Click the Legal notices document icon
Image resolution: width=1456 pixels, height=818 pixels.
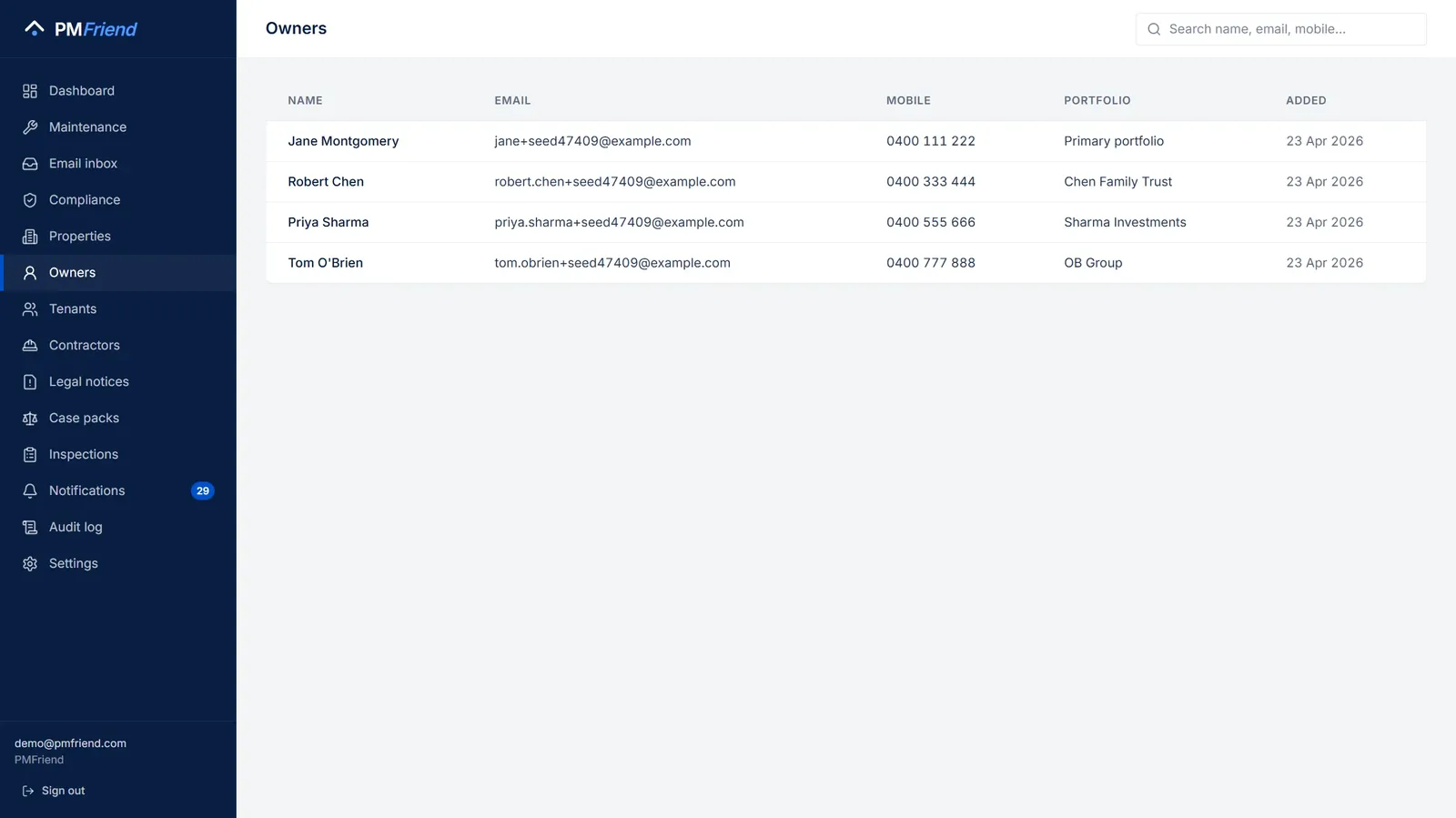30,382
